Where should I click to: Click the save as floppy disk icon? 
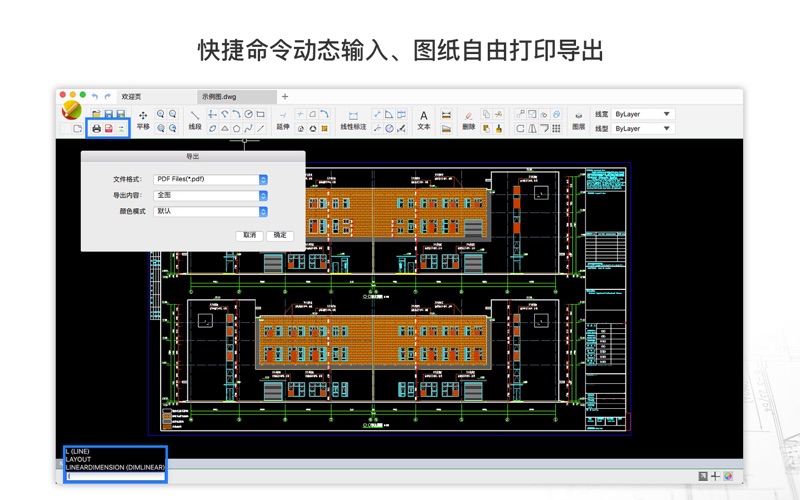pos(120,114)
